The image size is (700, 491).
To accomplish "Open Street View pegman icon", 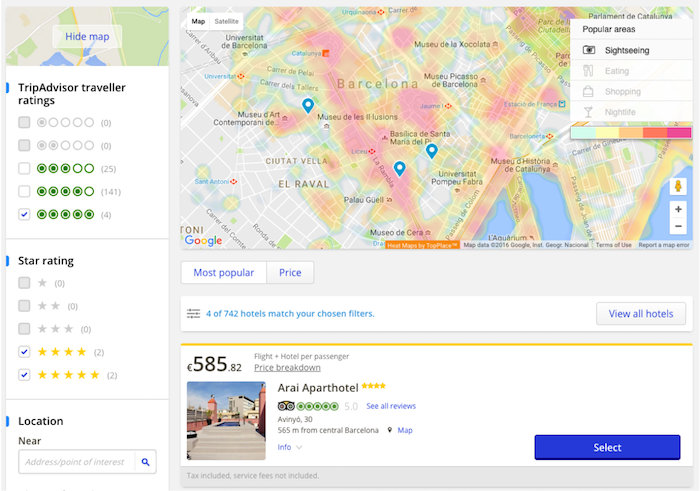I will click(678, 186).
